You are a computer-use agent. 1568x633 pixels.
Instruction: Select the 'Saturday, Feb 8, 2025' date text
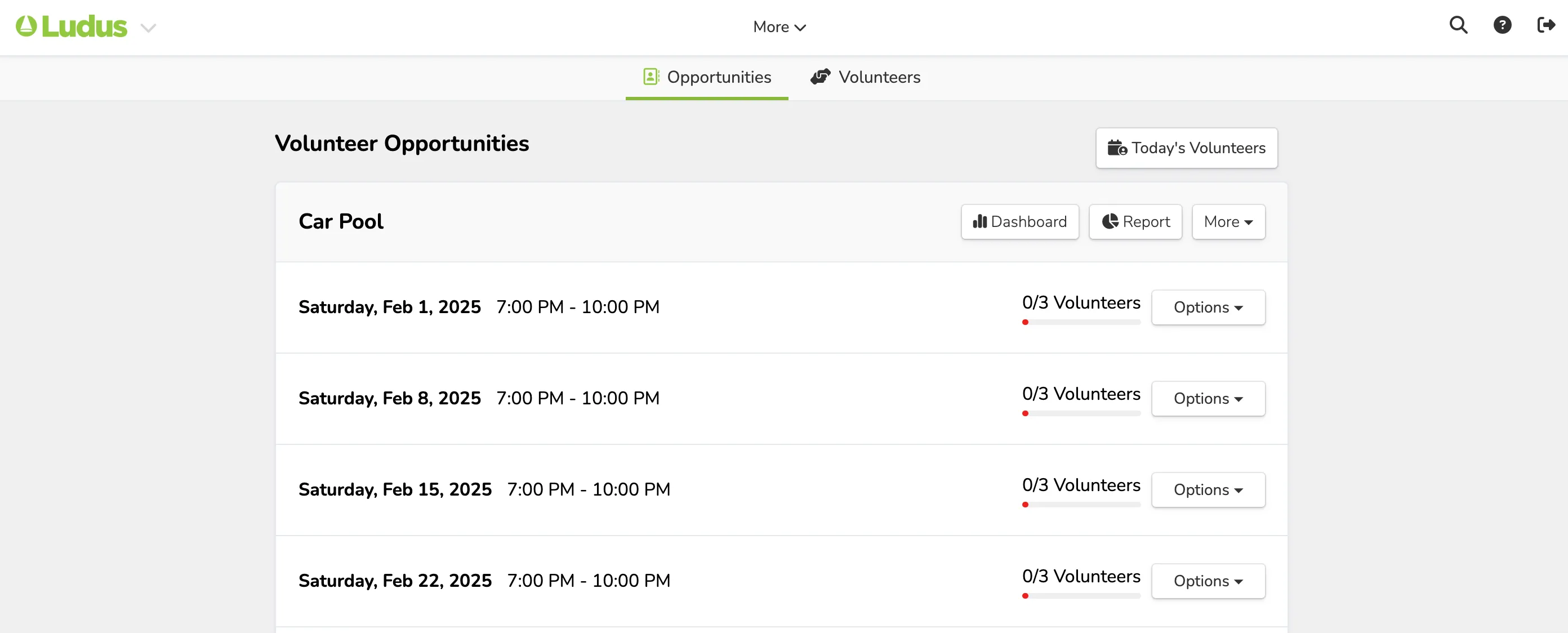pyautogui.click(x=390, y=399)
